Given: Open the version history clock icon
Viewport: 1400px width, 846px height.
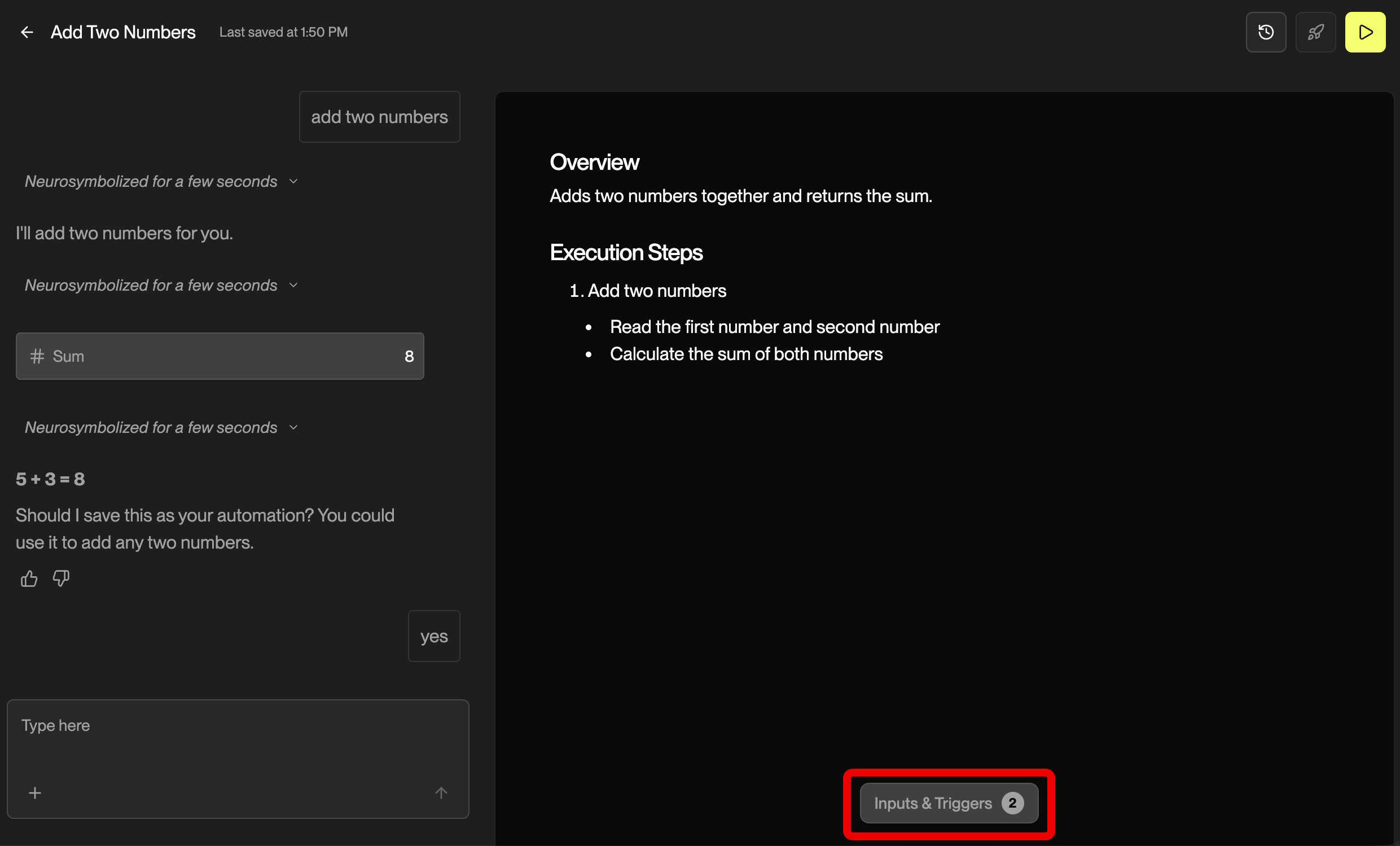Looking at the screenshot, I should [1265, 32].
